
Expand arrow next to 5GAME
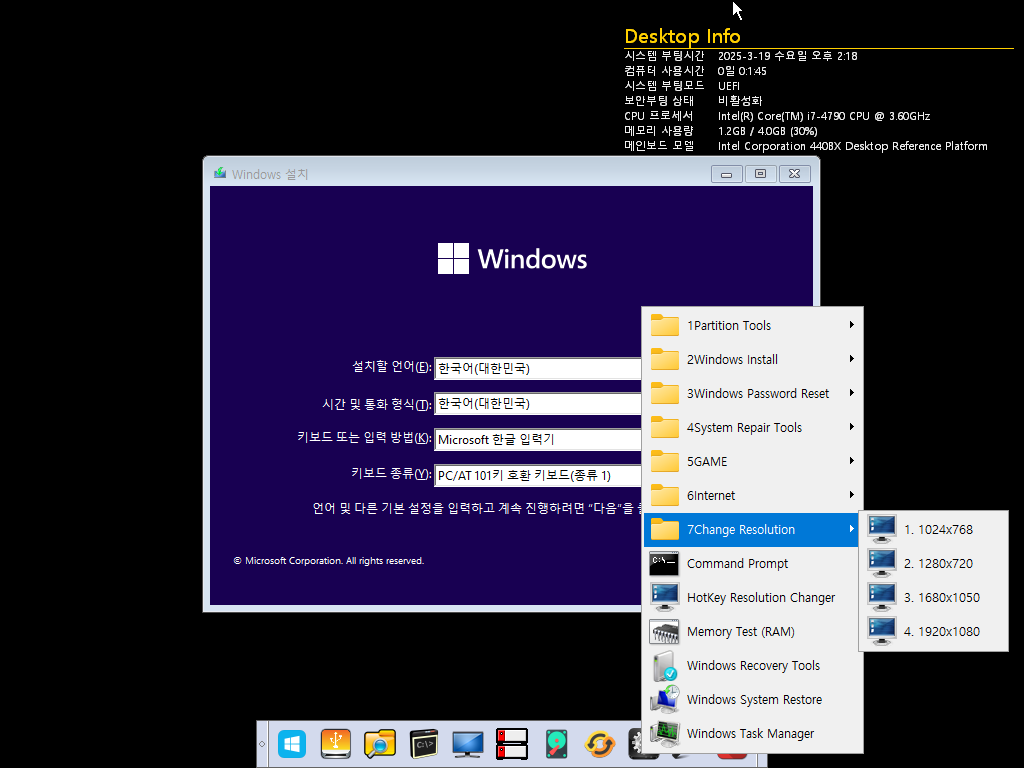pos(852,460)
